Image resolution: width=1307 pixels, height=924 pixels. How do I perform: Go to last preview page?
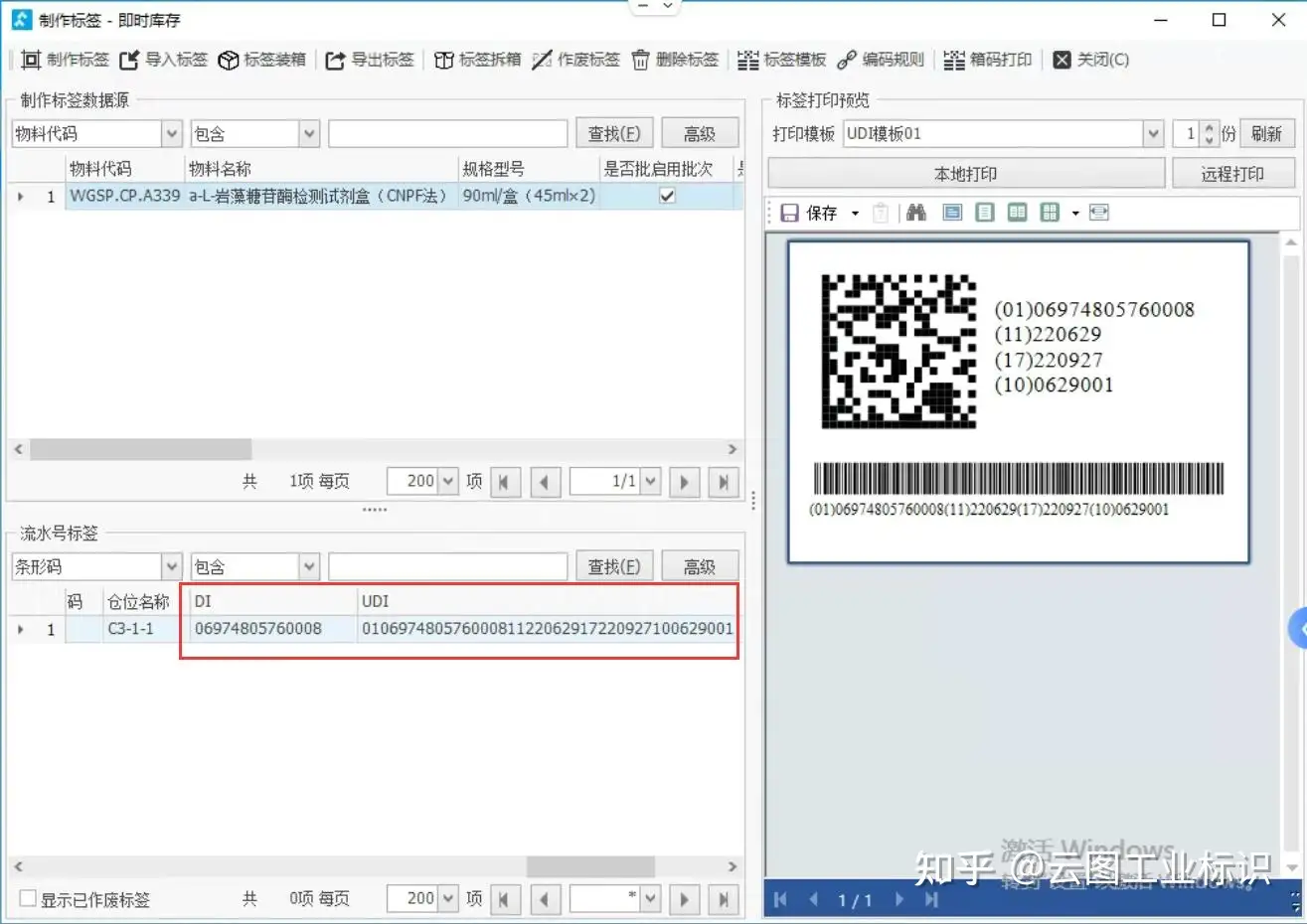931,900
